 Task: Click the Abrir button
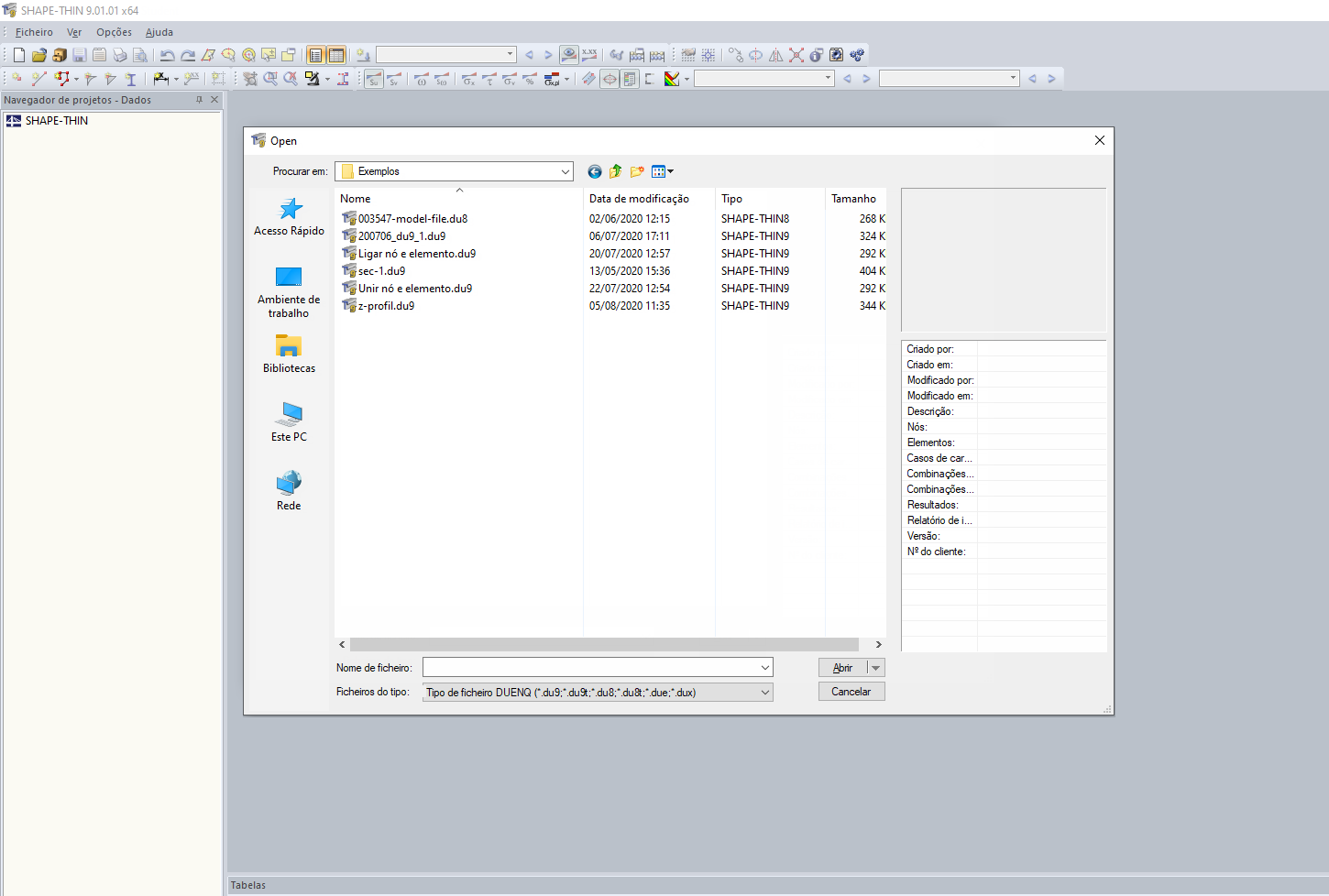(843, 668)
